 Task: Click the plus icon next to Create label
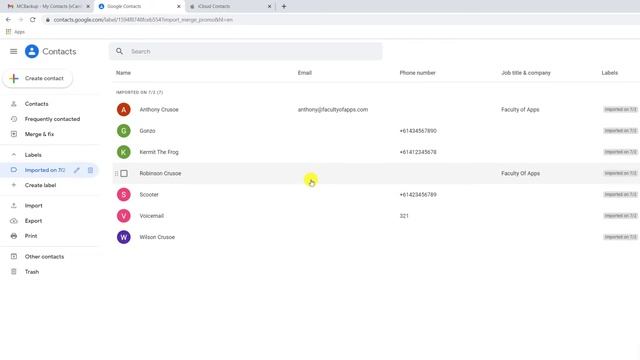tap(13, 185)
